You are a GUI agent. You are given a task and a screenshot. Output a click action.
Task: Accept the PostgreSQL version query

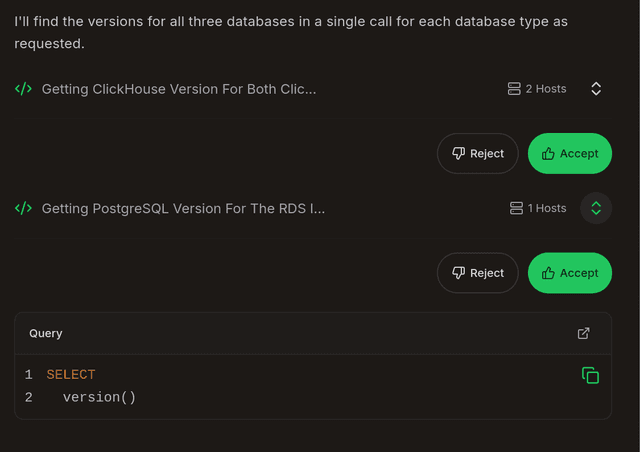pos(570,273)
